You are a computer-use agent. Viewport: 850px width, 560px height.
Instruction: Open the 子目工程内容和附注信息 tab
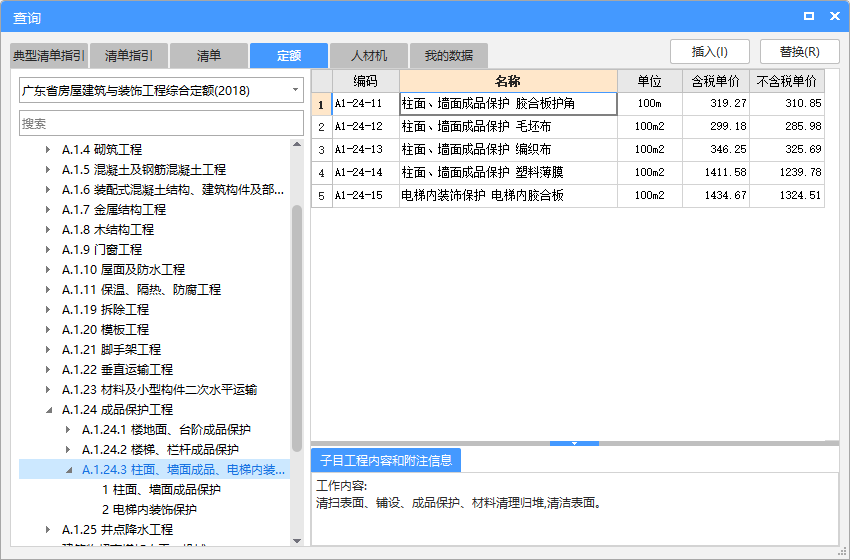coord(386,461)
